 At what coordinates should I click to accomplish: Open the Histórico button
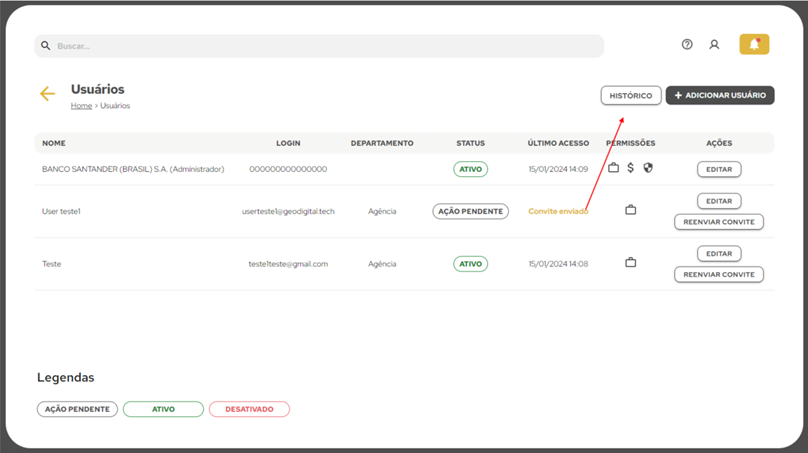tap(631, 95)
